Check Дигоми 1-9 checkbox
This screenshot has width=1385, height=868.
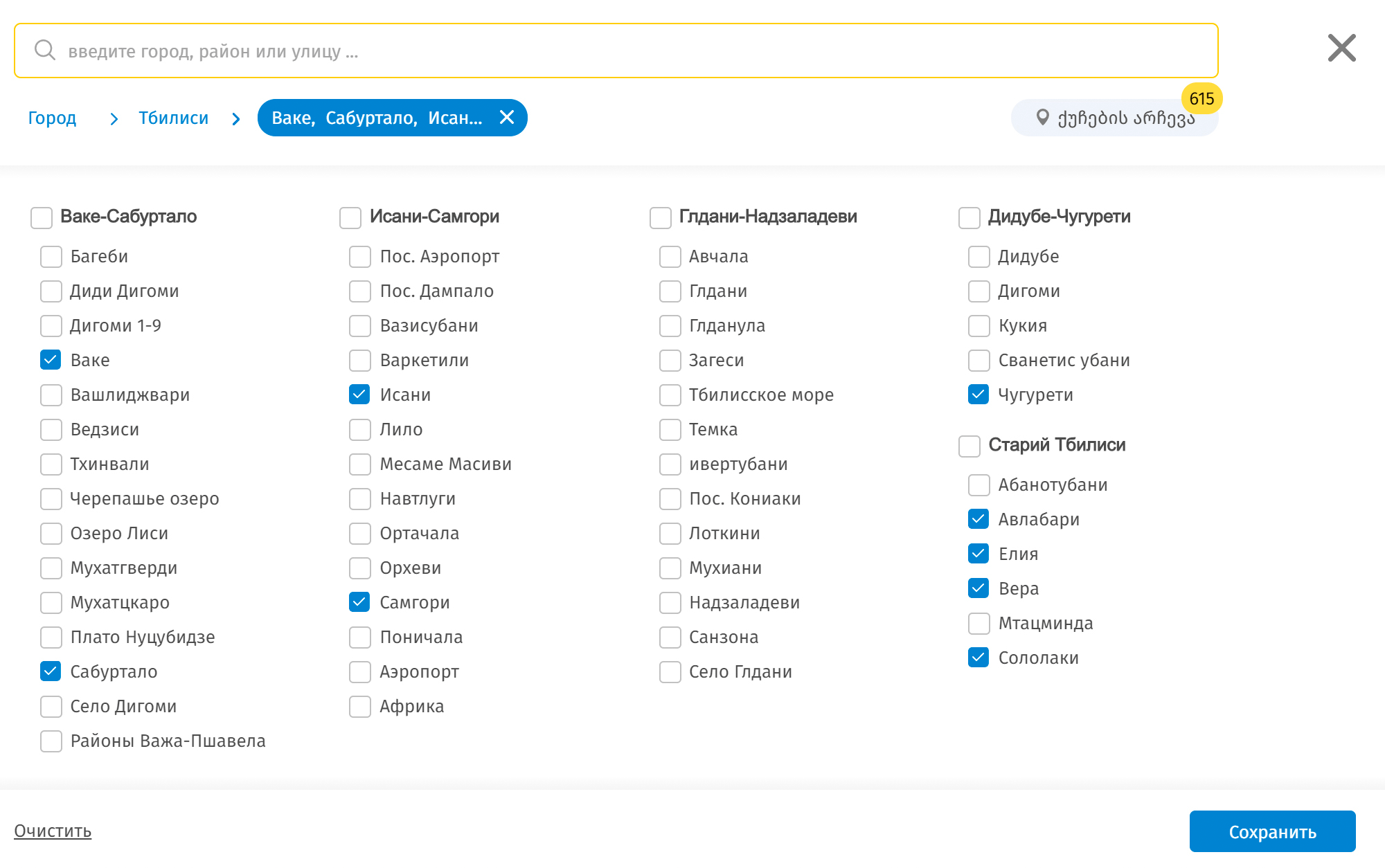click(51, 326)
